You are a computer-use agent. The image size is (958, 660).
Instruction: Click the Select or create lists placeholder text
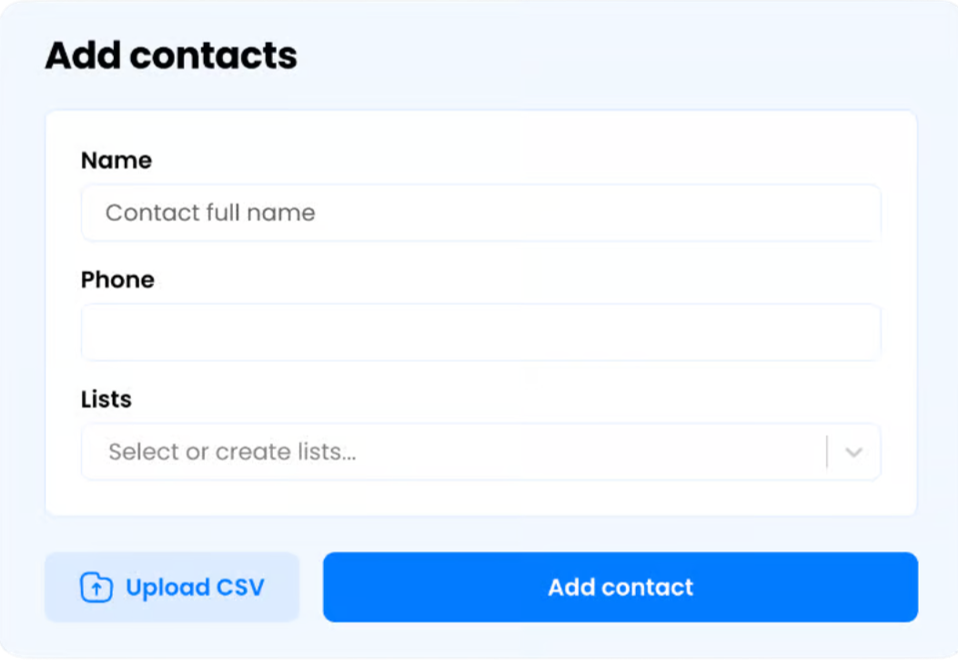point(232,452)
